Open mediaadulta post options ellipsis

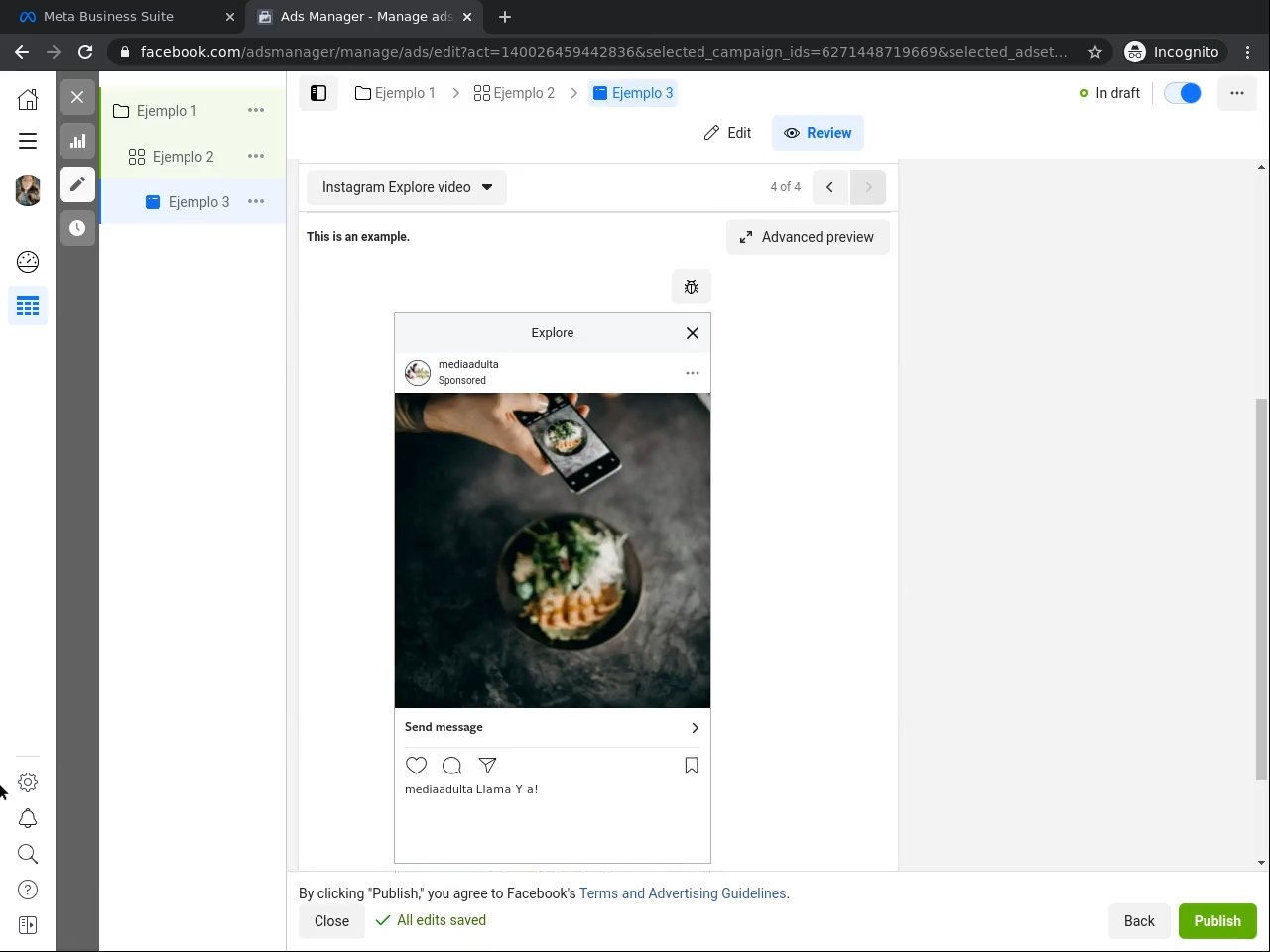(693, 373)
